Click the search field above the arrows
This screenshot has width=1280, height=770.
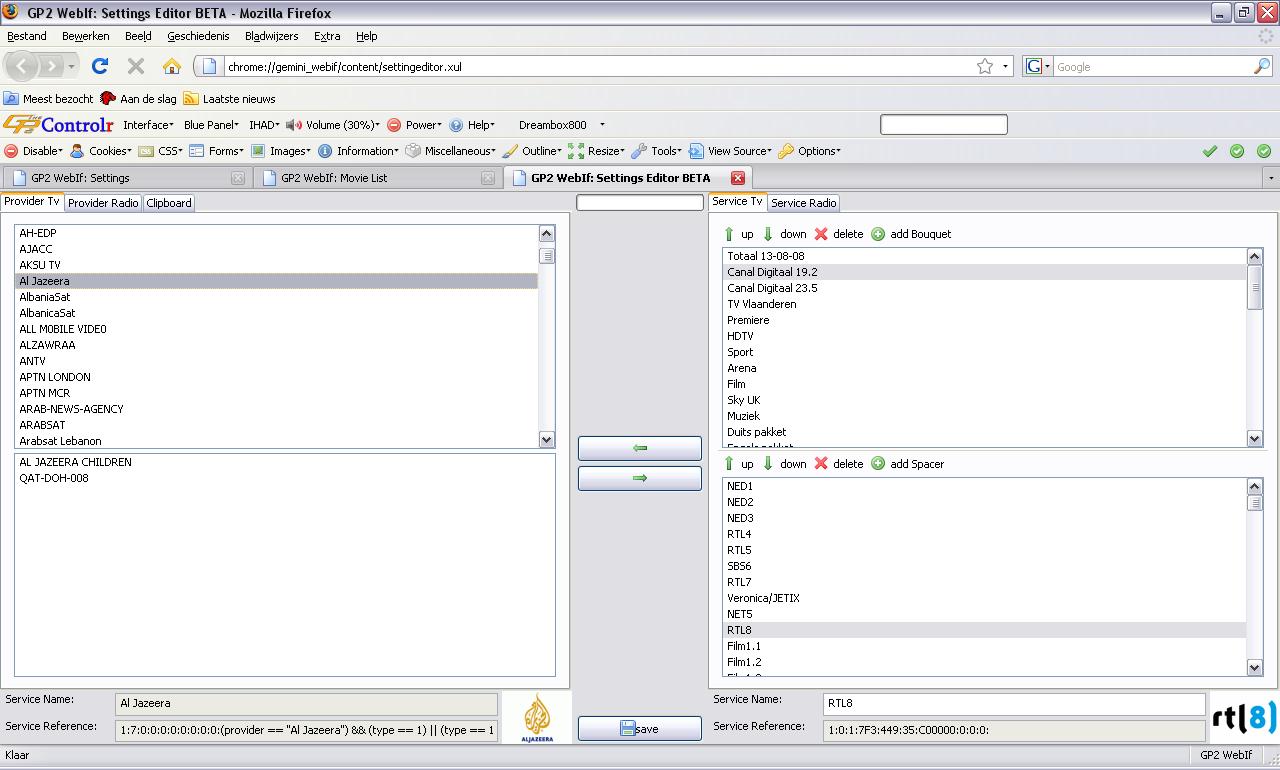point(640,202)
